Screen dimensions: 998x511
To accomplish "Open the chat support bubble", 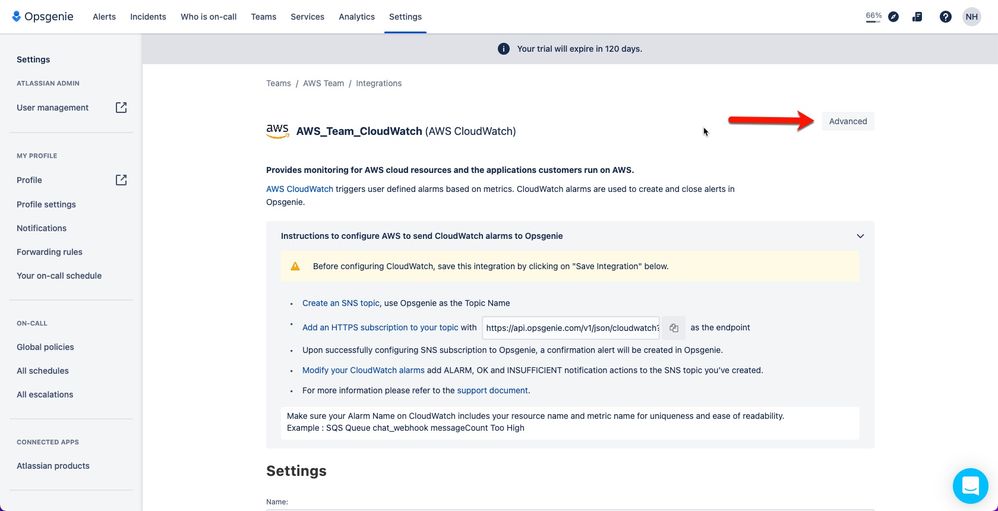I will coord(971,486).
